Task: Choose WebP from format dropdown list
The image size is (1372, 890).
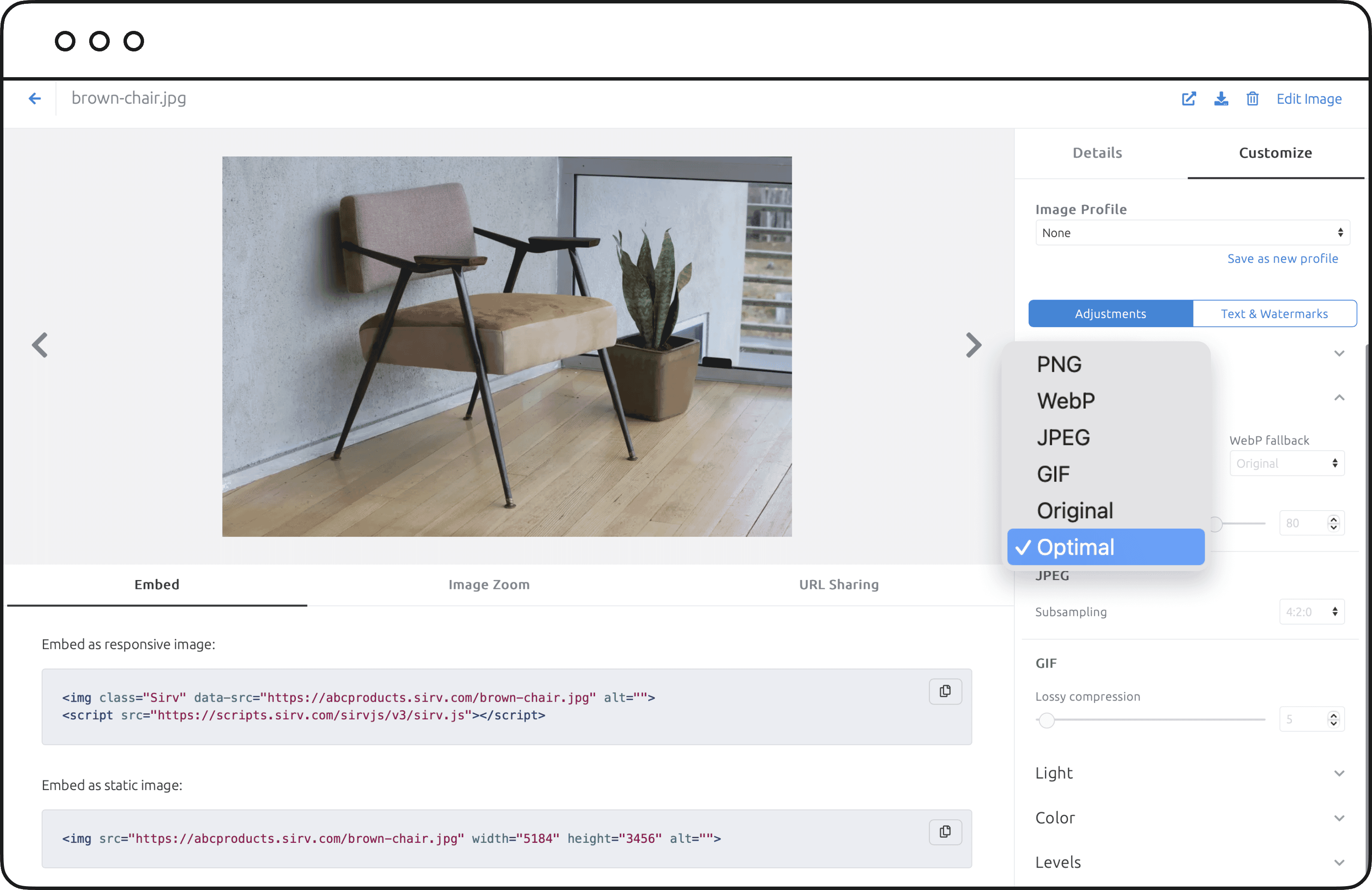Action: click(1065, 400)
